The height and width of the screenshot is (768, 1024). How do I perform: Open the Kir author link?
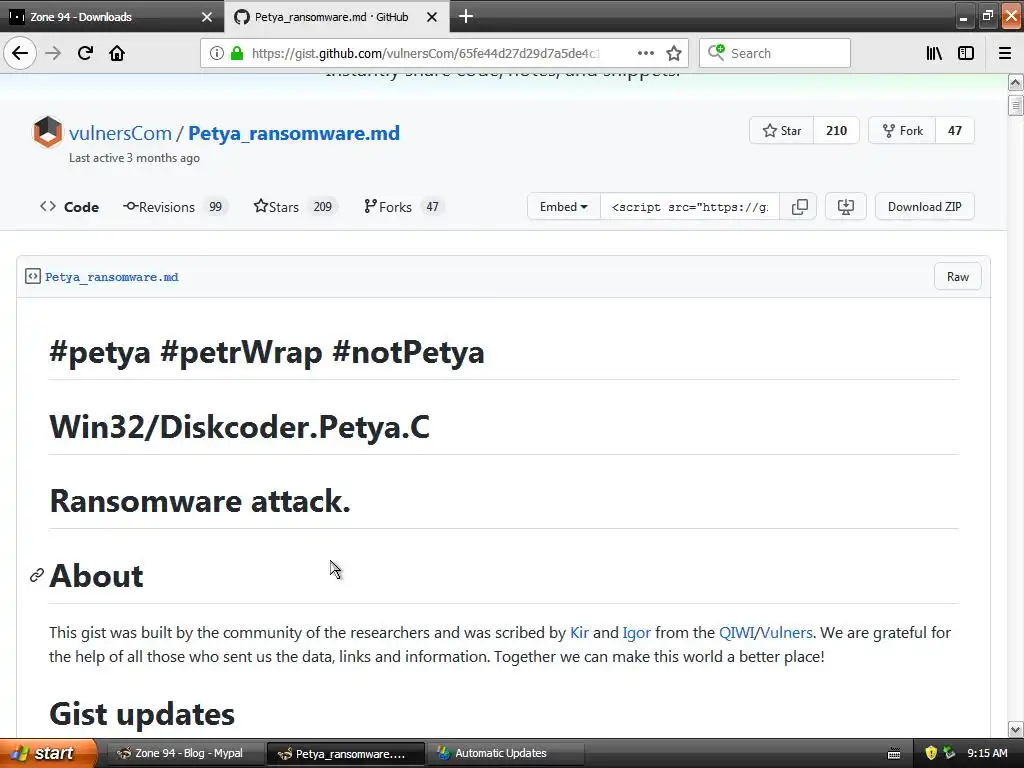579,633
